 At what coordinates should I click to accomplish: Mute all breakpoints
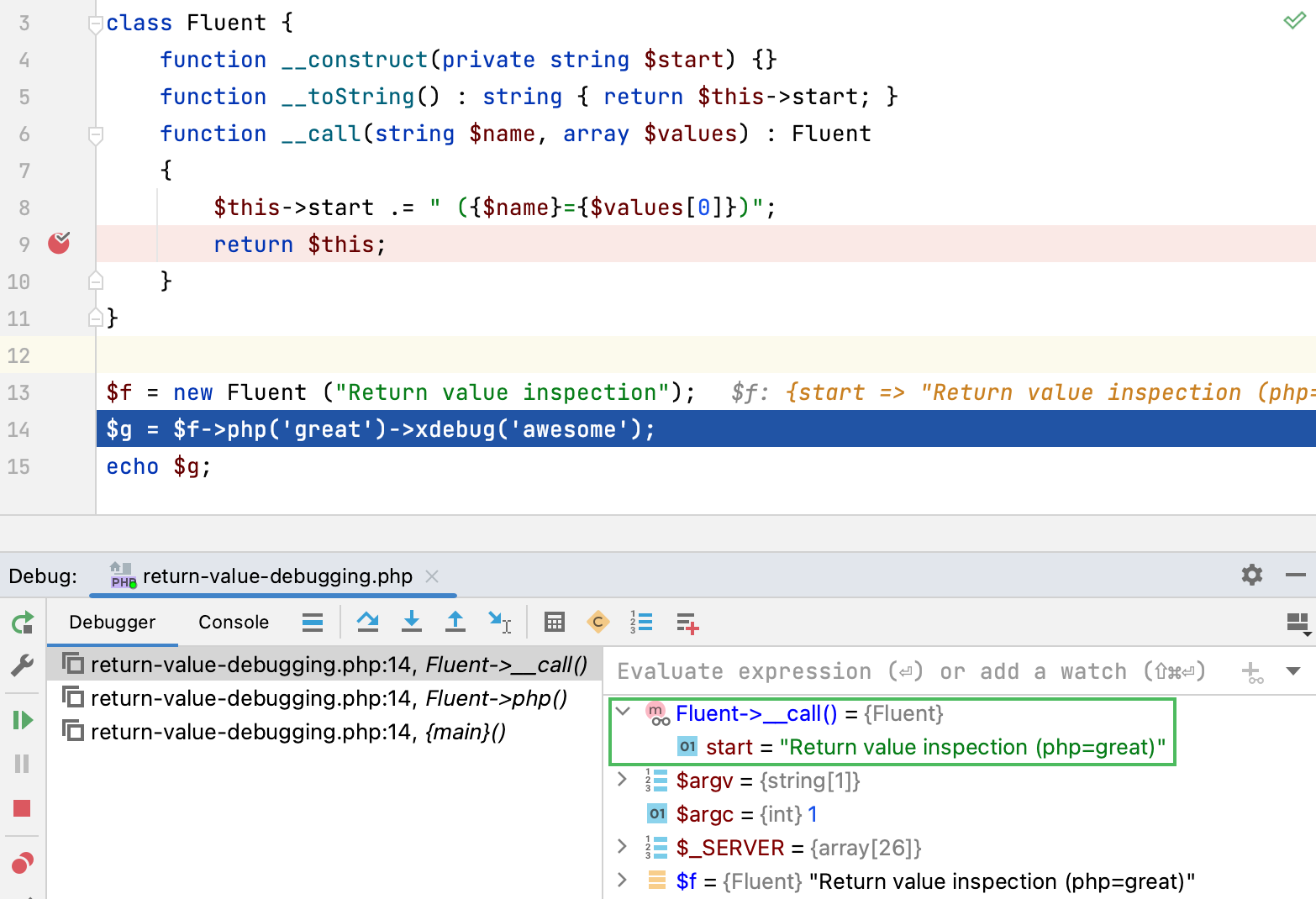click(23, 862)
